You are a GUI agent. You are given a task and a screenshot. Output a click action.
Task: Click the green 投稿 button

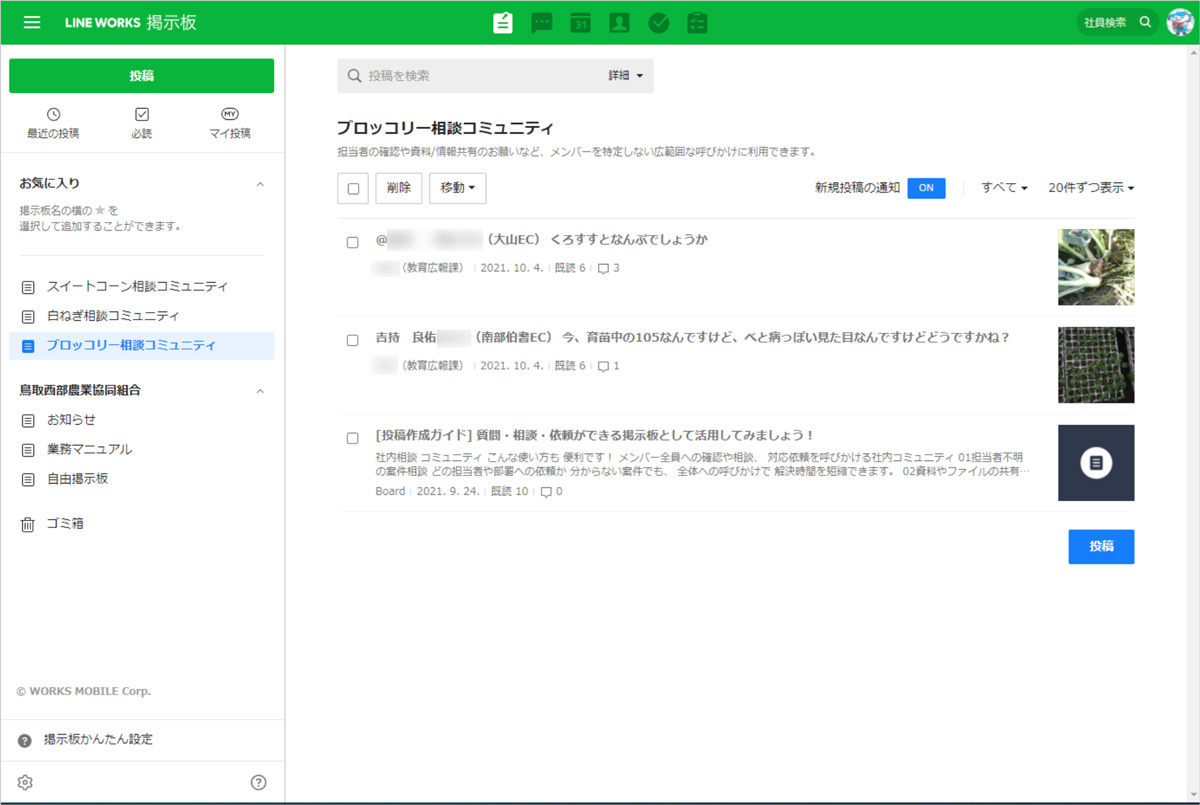point(141,76)
